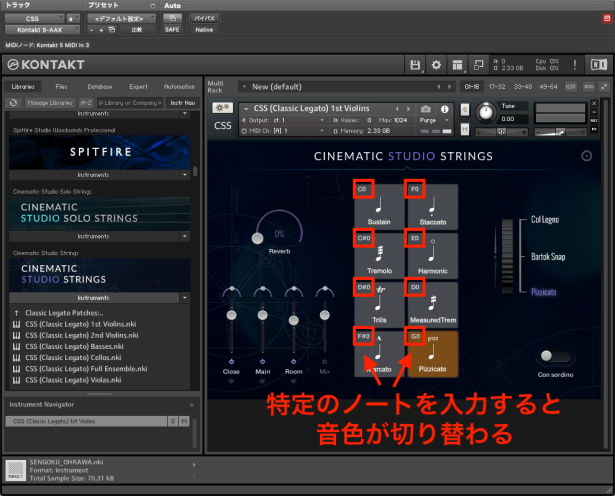
Task: Click the SAFE button
Action: tap(172, 30)
